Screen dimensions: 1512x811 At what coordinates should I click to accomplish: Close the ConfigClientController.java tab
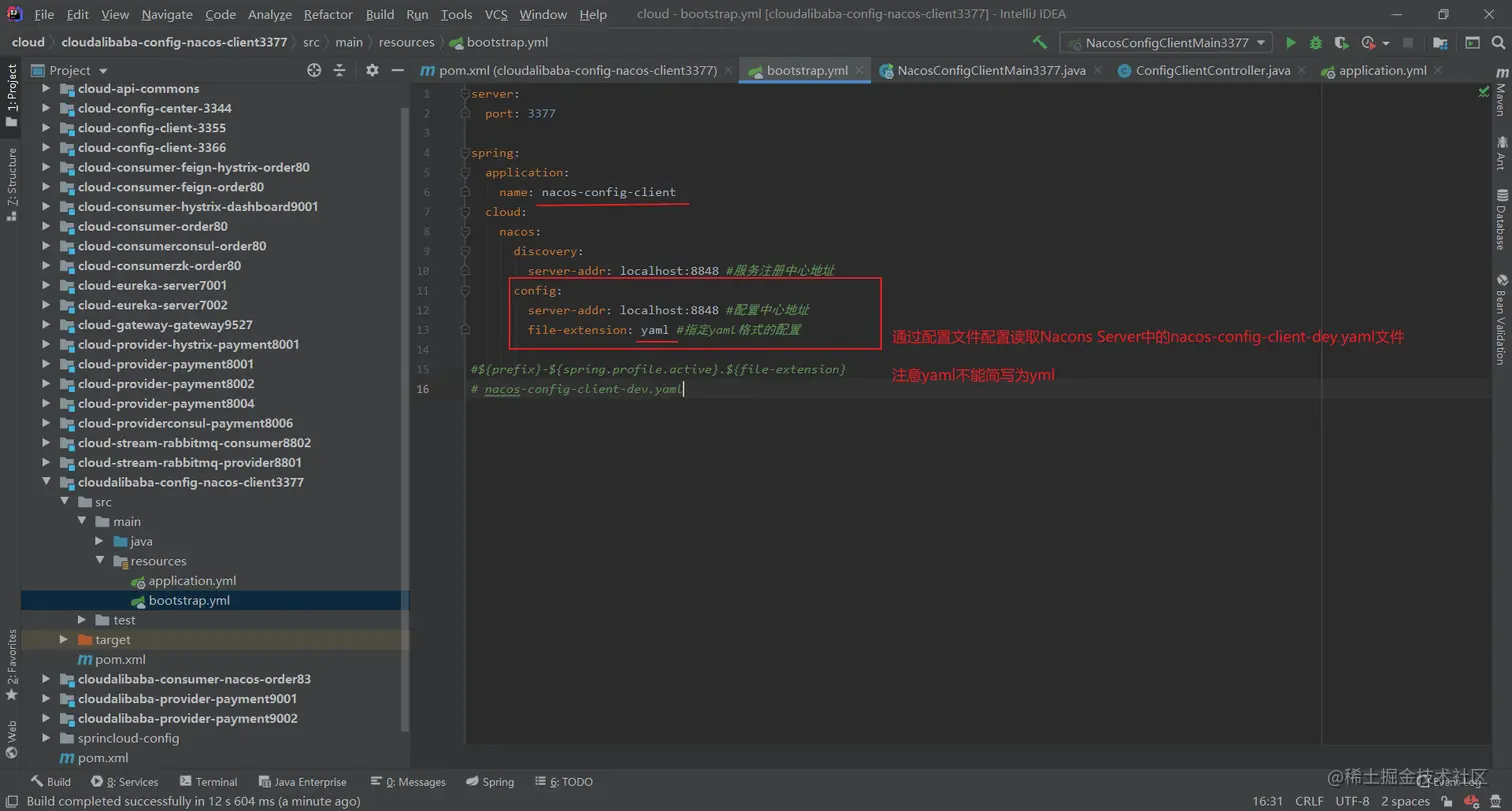coord(1302,70)
